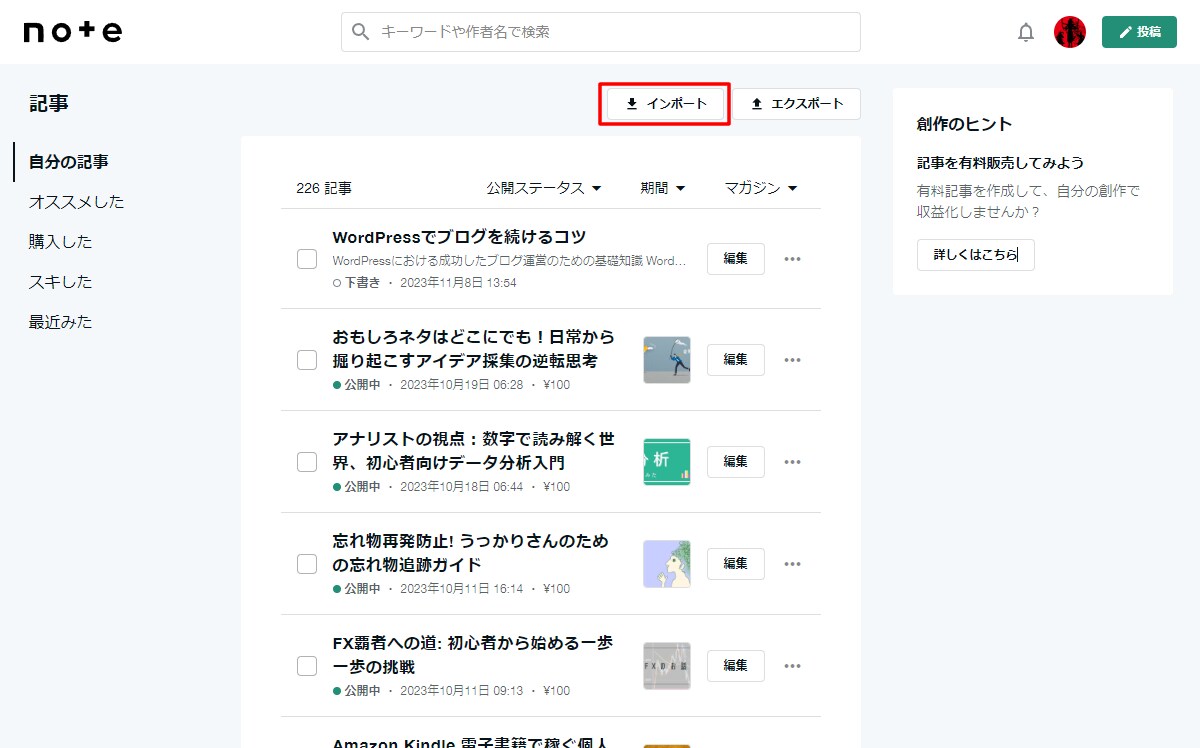The height and width of the screenshot is (748, 1200).
Task: Open more options for 忘れ物再発防止 article
Action: coord(793,564)
